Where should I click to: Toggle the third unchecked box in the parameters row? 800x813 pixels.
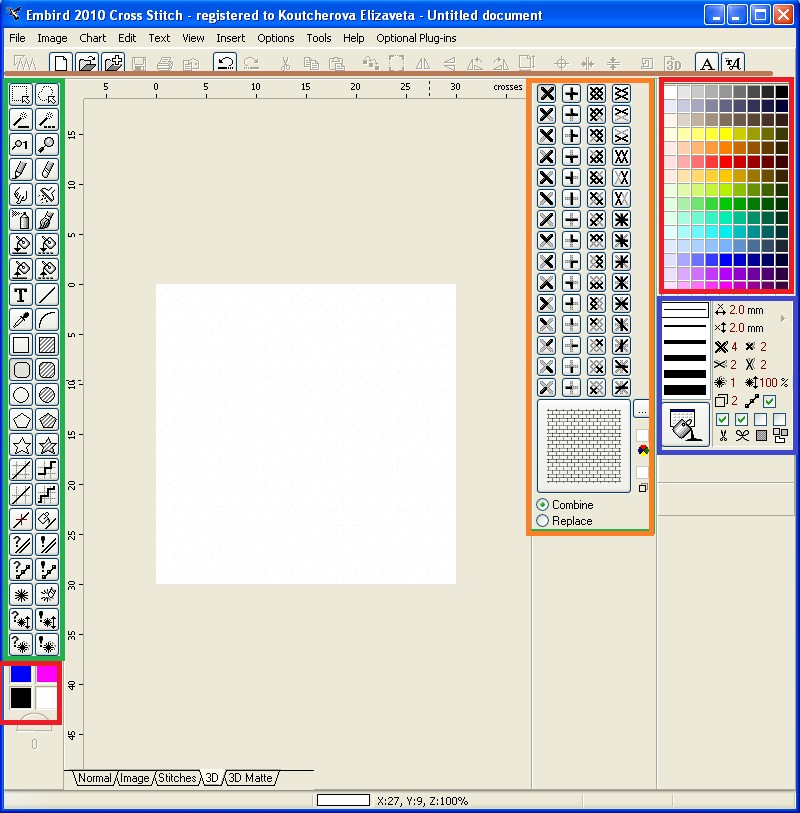pos(760,419)
